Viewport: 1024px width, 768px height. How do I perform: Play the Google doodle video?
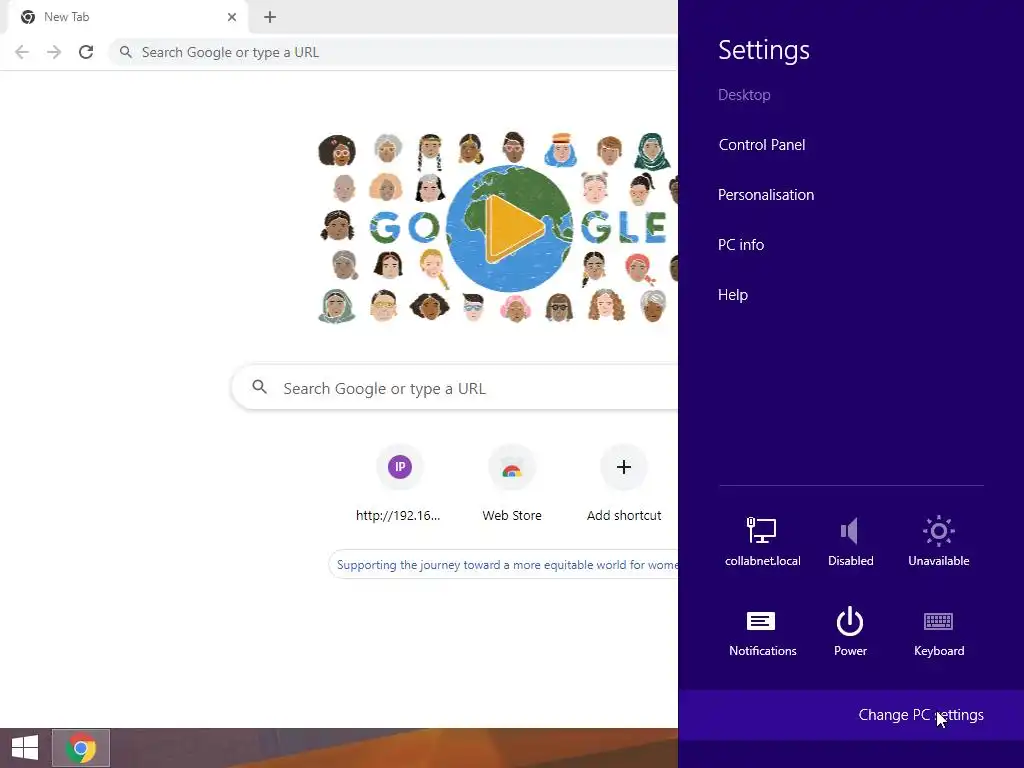coord(515,228)
